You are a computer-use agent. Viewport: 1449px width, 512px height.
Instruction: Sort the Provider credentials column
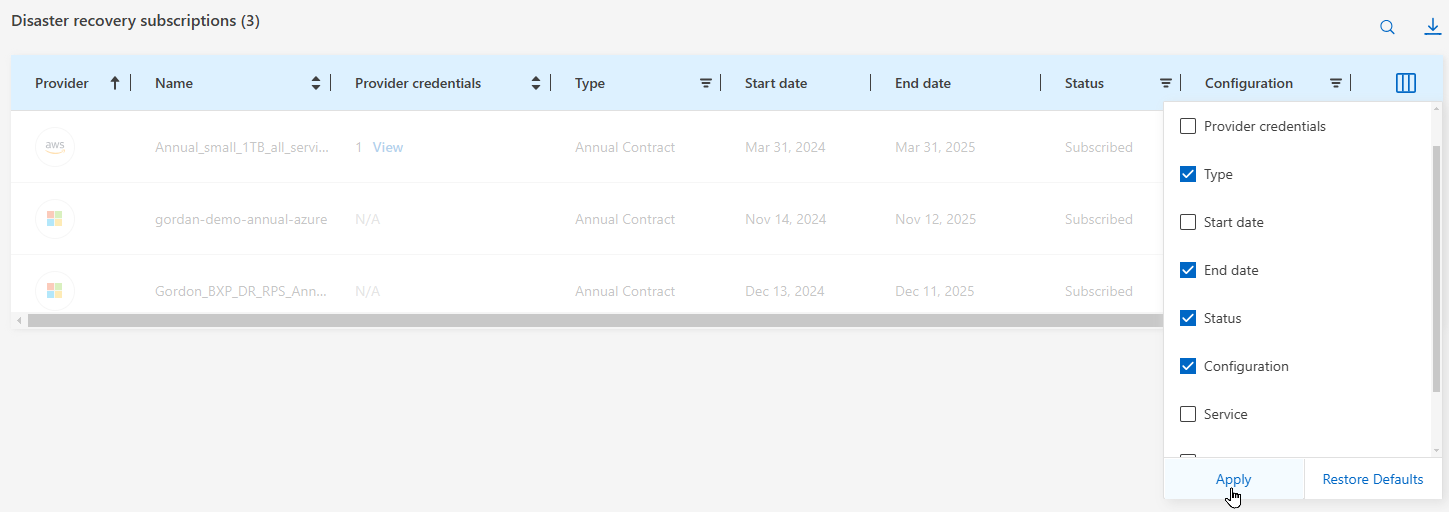pos(536,83)
